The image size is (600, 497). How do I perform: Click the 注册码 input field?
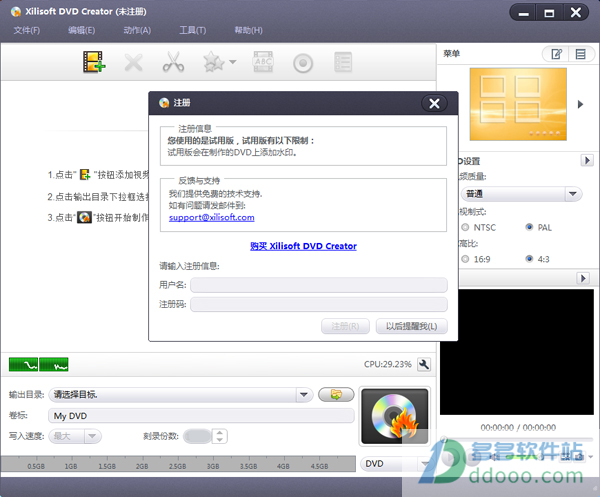[319, 305]
